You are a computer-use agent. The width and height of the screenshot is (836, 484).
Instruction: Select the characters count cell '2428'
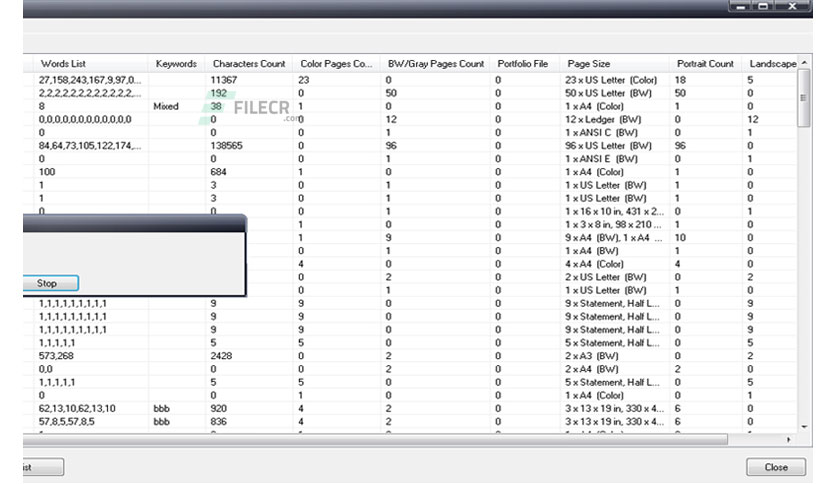[221, 356]
